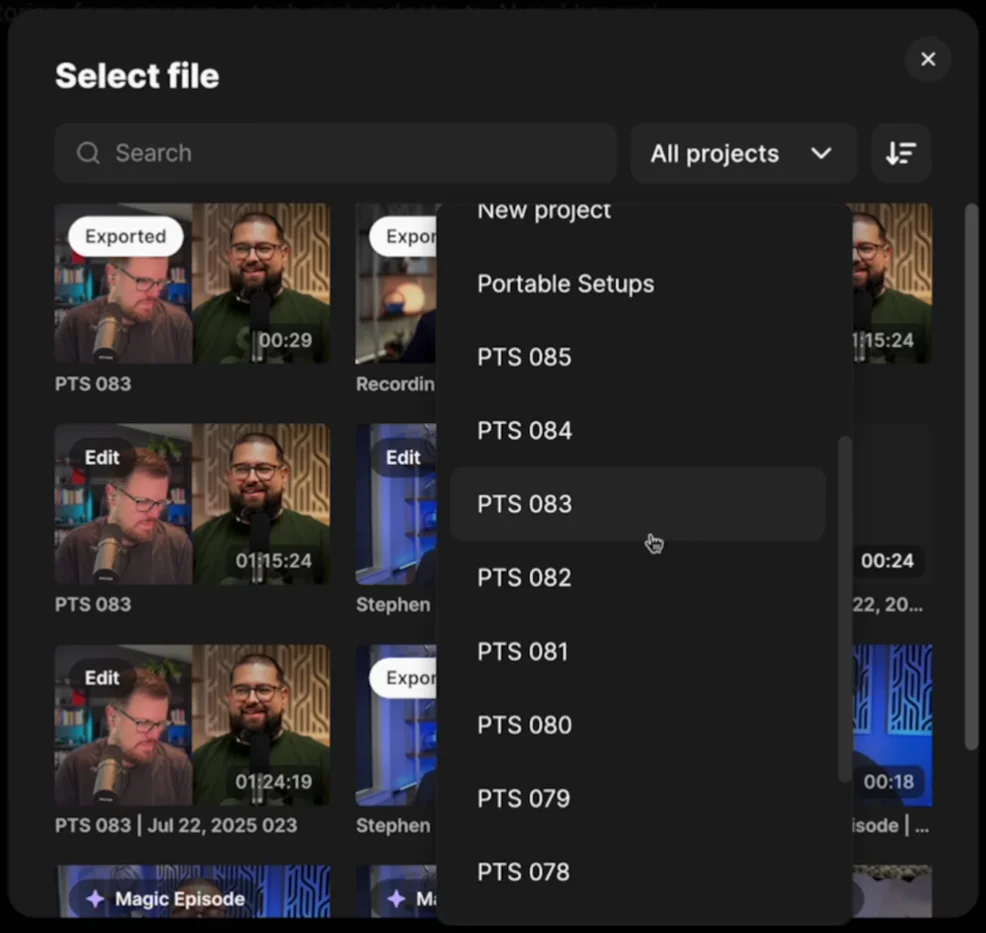Screen dimensions: 986x933
Task: Open the PTS 083 01:15:24 Edit thumbnail
Action: click(x=192, y=504)
